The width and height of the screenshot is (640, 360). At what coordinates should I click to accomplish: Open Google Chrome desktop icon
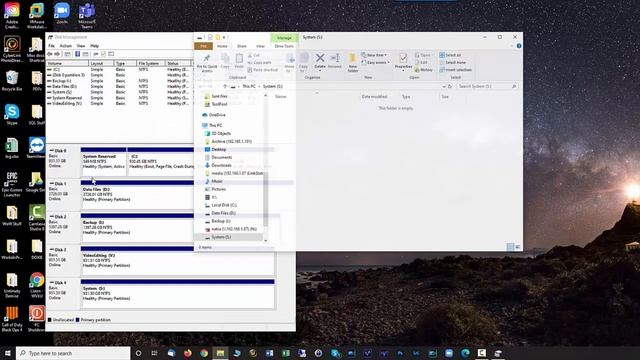coord(37,285)
